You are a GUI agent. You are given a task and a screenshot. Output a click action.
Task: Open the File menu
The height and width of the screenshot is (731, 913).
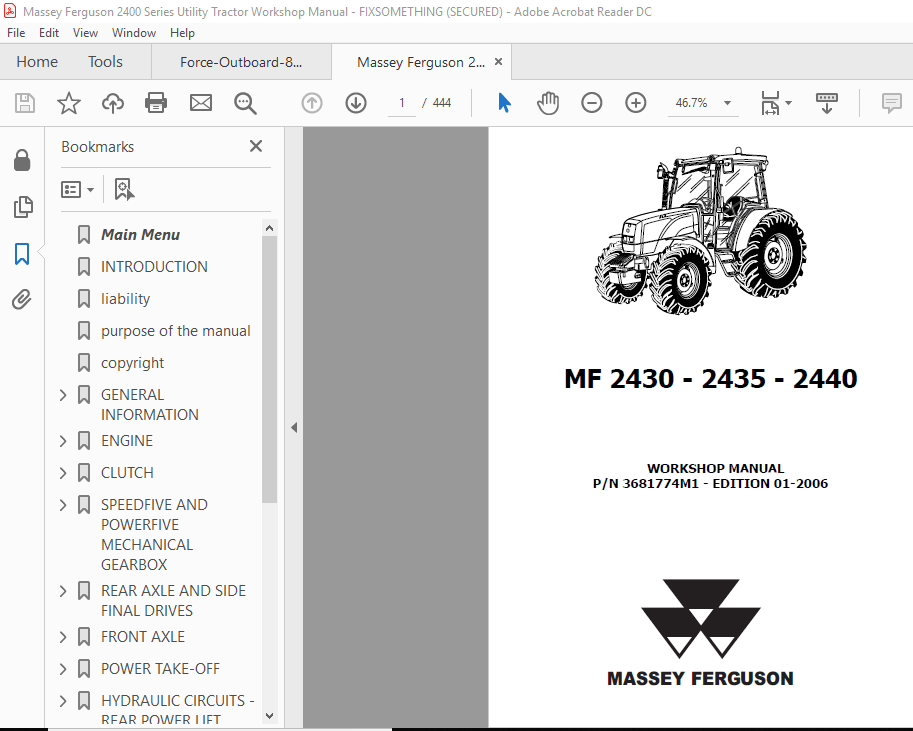click(16, 33)
